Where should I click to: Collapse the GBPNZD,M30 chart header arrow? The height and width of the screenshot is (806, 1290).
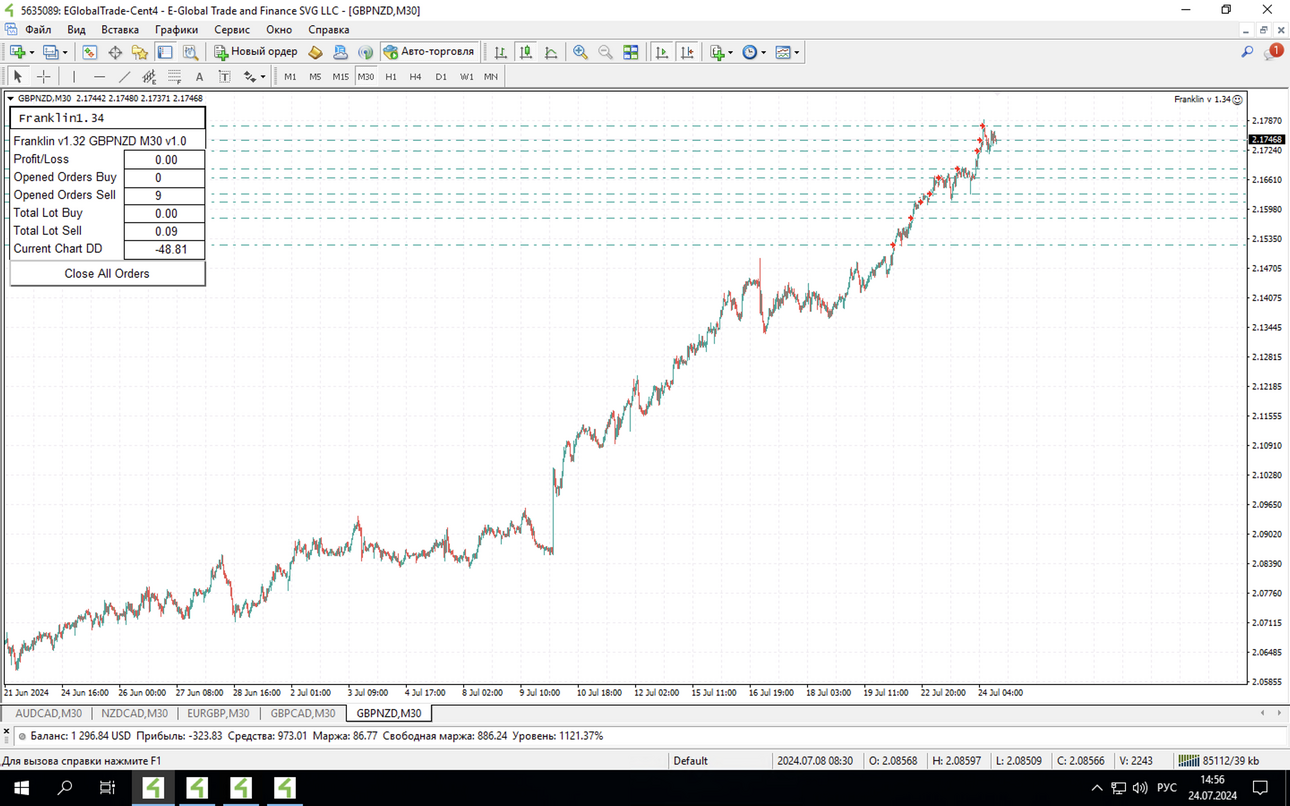coord(11,98)
